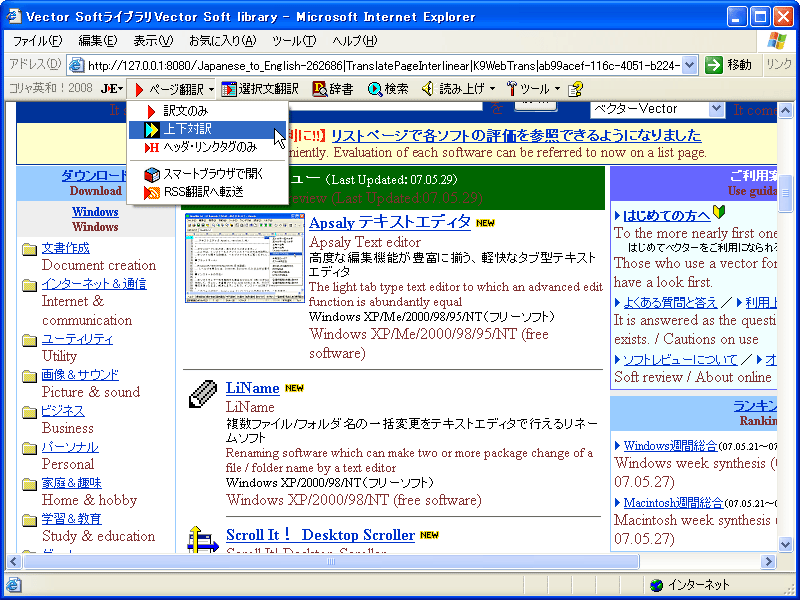Expand the ツール toolbar dropdown arrow

tap(557, 89)
